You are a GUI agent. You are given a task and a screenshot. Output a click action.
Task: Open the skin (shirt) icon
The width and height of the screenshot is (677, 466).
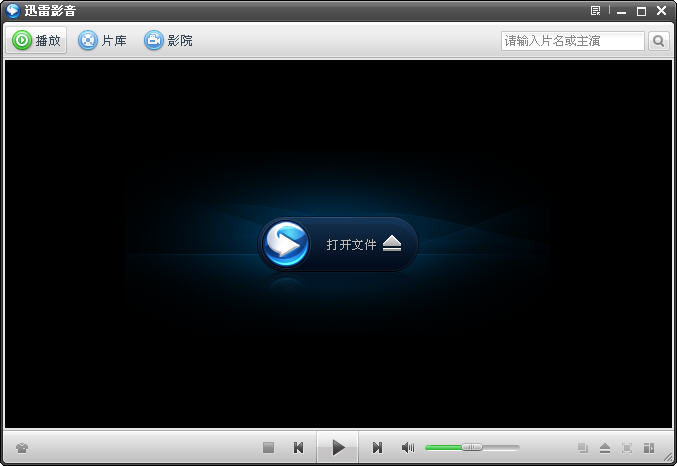point(22,448)
